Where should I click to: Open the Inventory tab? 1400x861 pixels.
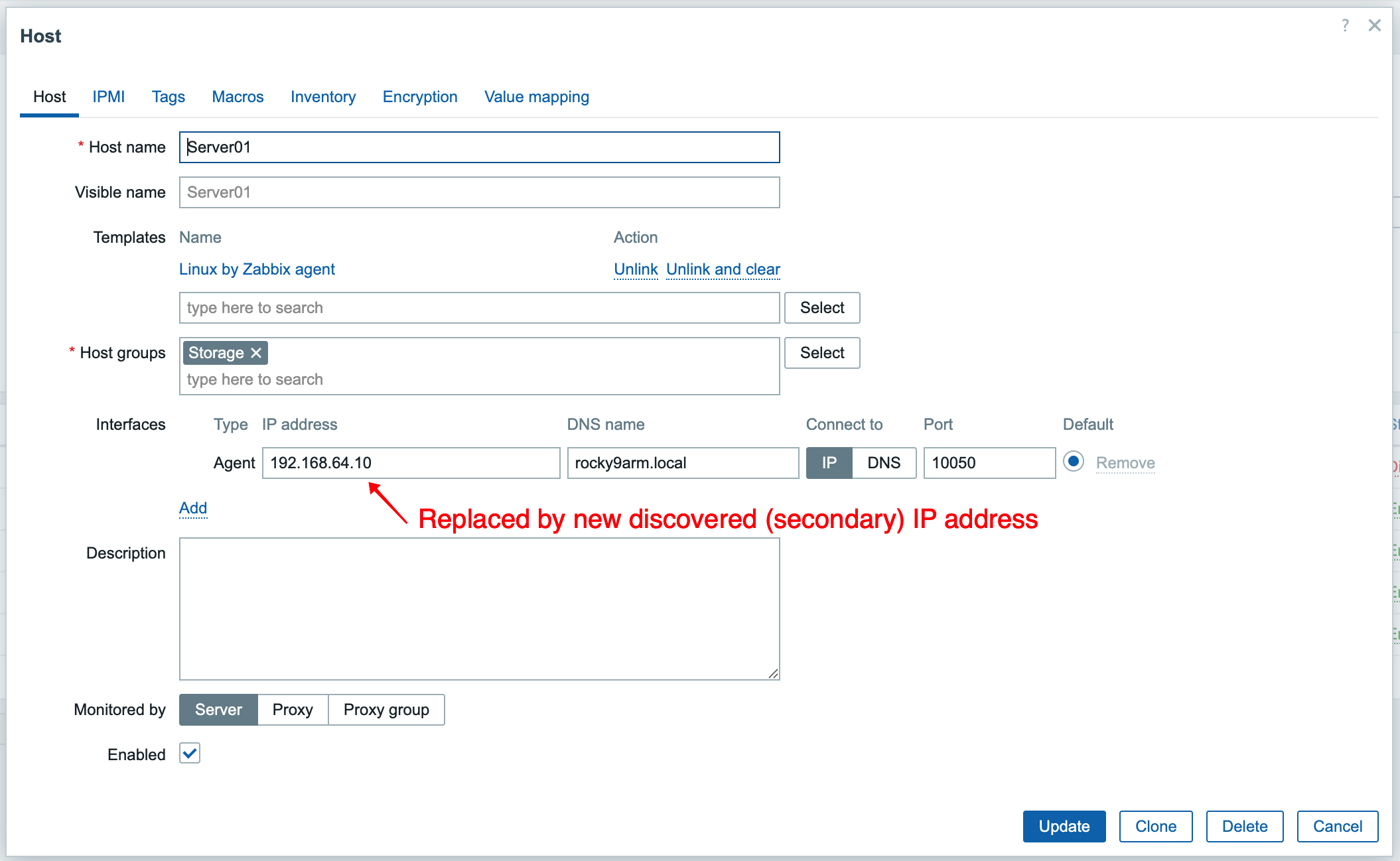pyautogui.click(x=323, y=97)
